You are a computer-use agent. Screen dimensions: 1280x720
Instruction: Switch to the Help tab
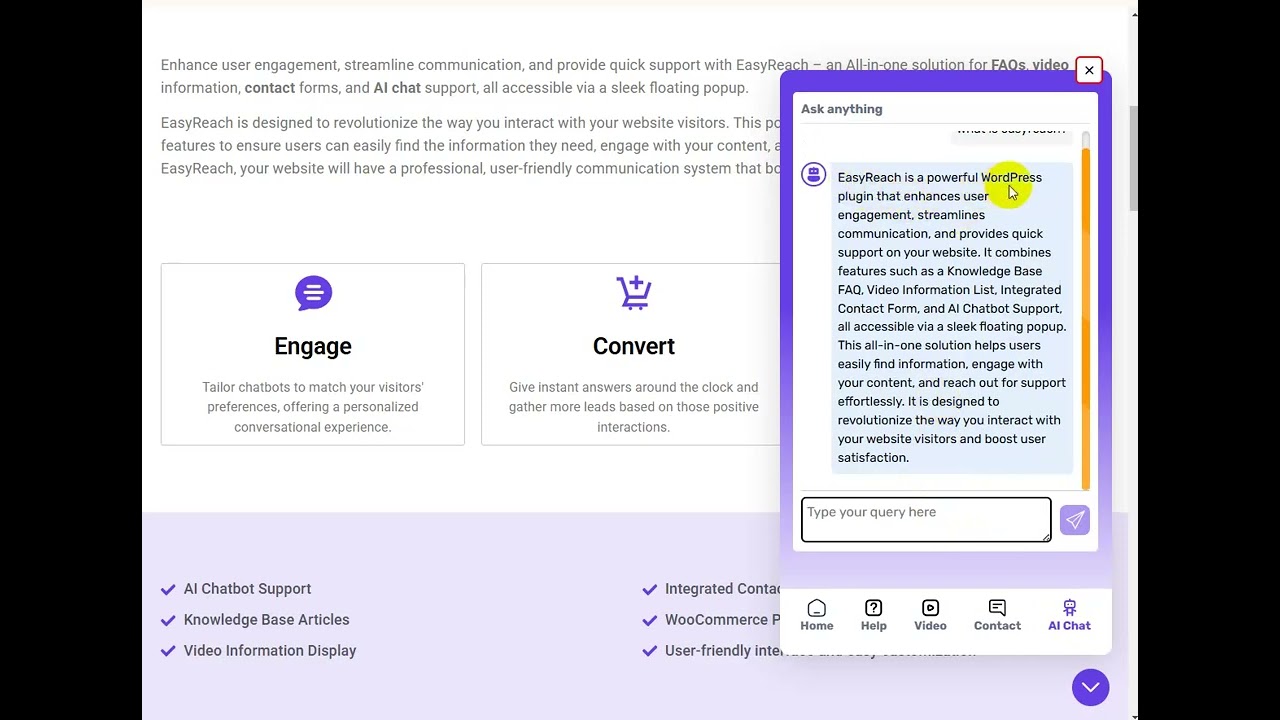click(x=873, y=615)
